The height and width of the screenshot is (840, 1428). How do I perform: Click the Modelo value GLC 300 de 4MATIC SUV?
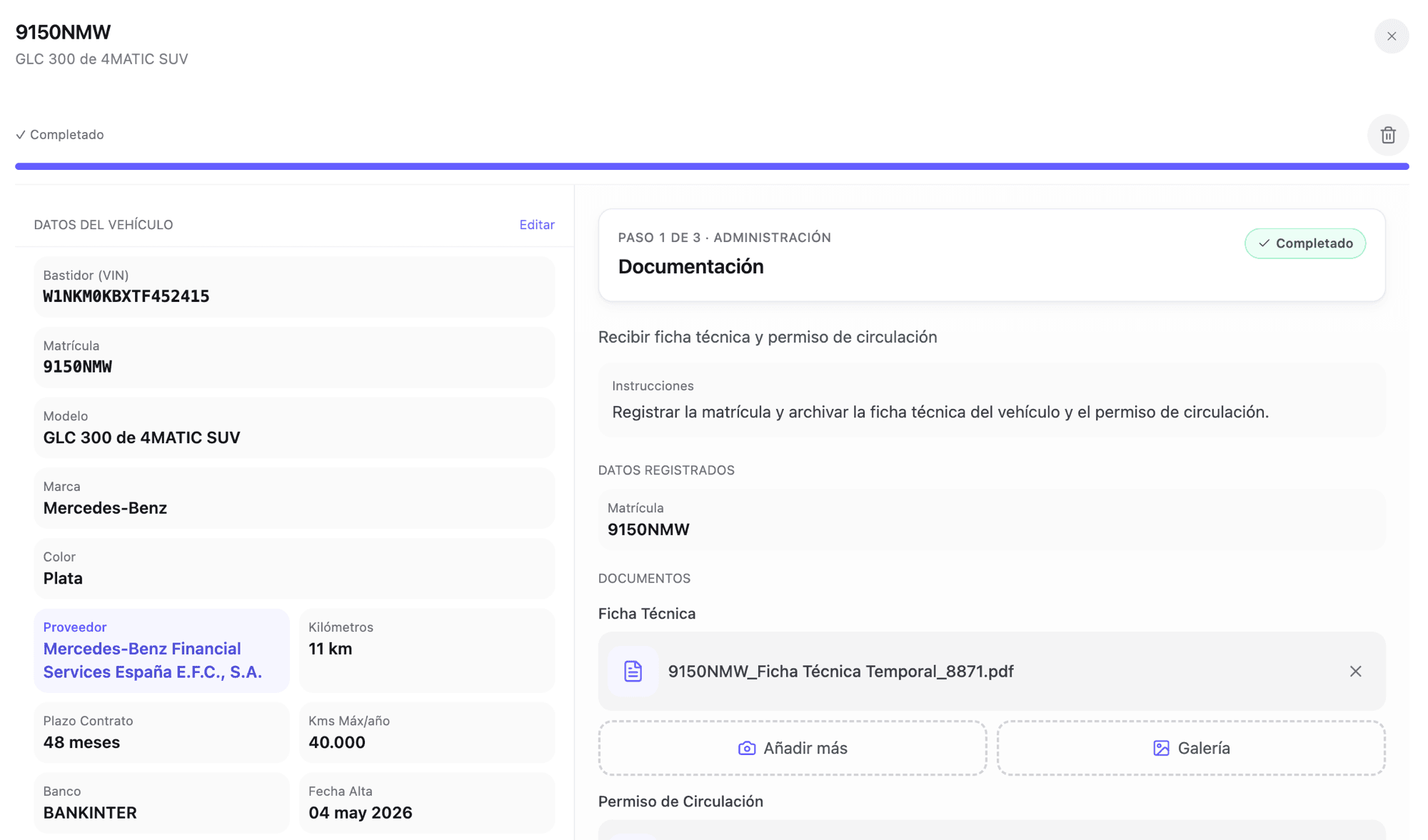[x=142, y=437]
